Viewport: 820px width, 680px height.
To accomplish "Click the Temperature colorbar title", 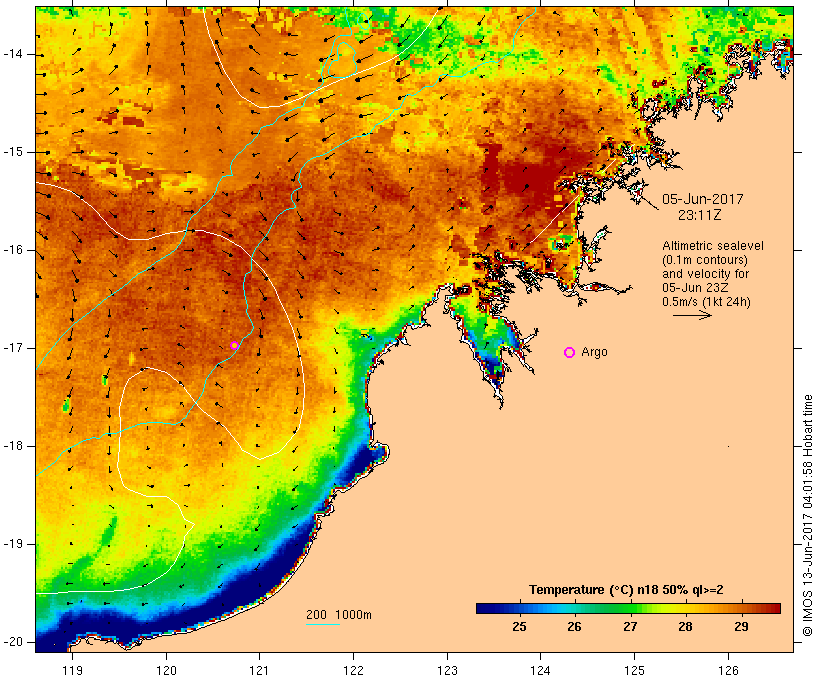I will coord(626,590).
